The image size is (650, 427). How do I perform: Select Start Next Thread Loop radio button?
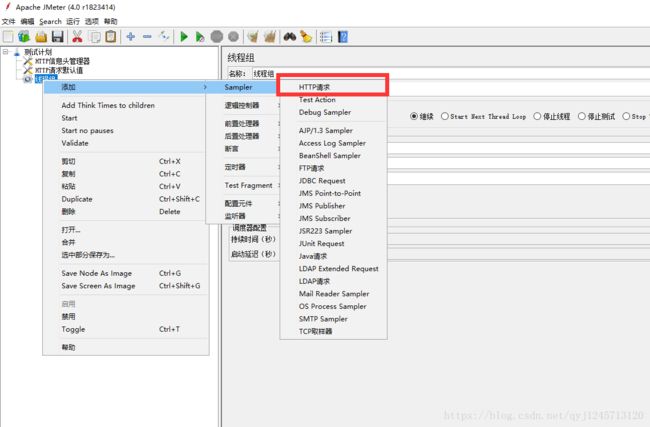click(445, 116)
